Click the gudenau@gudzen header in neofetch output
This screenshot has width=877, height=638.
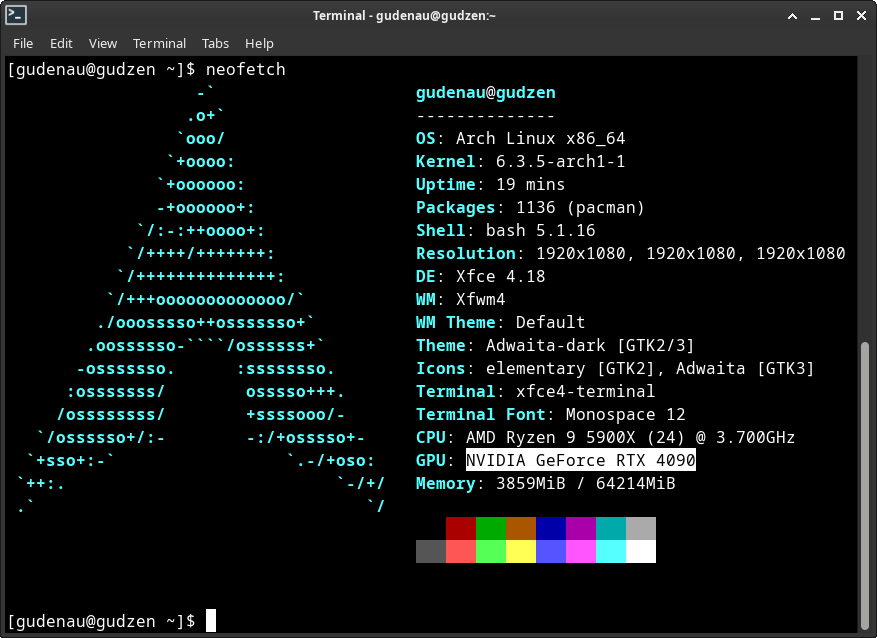(485, 92)
